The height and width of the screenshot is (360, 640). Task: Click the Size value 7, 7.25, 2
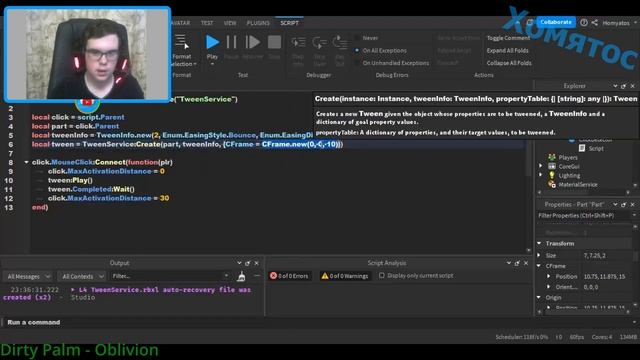(595, 256)
